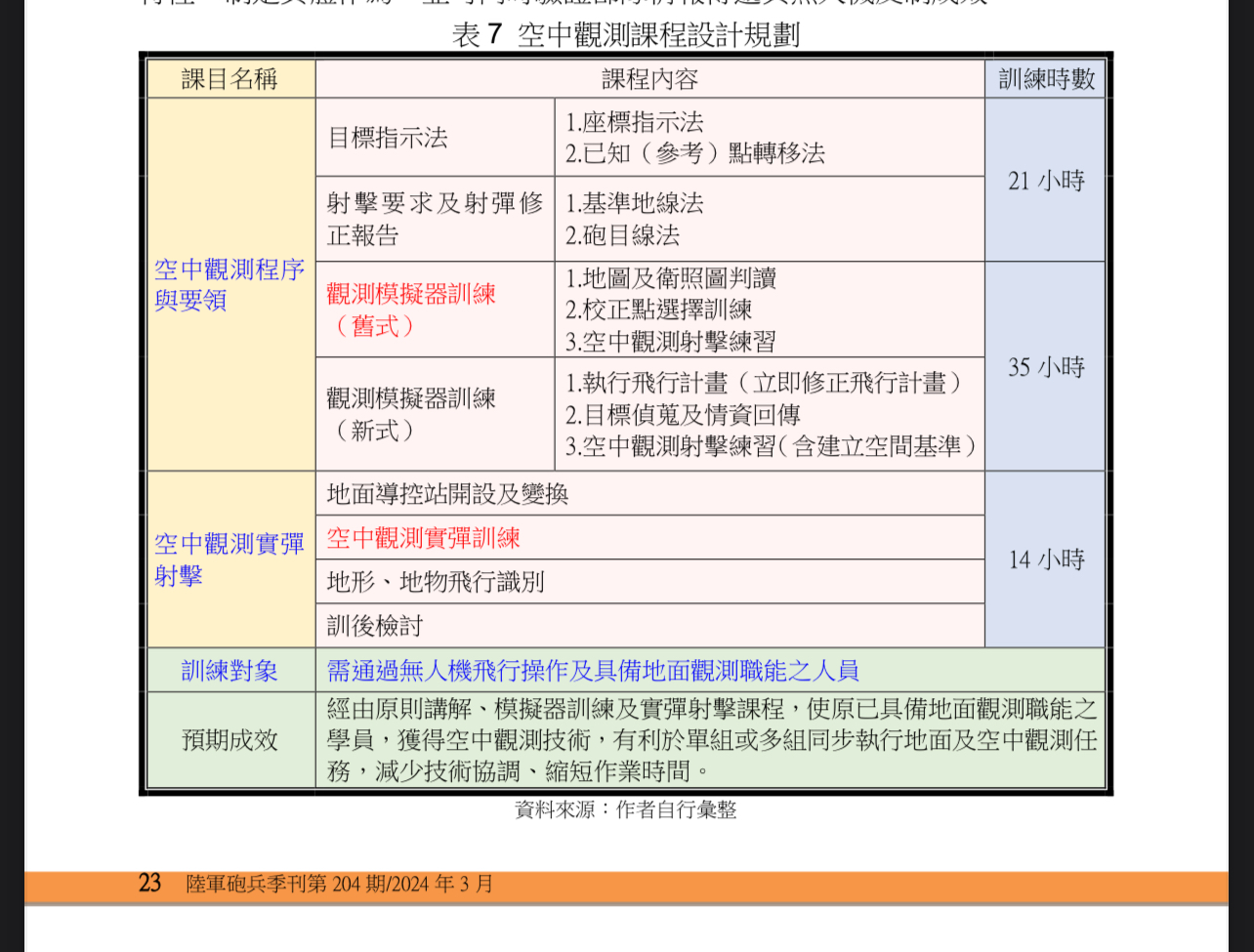
Task: Click the line 2.已知（參考）點轉移法
Action: (695, 153)
